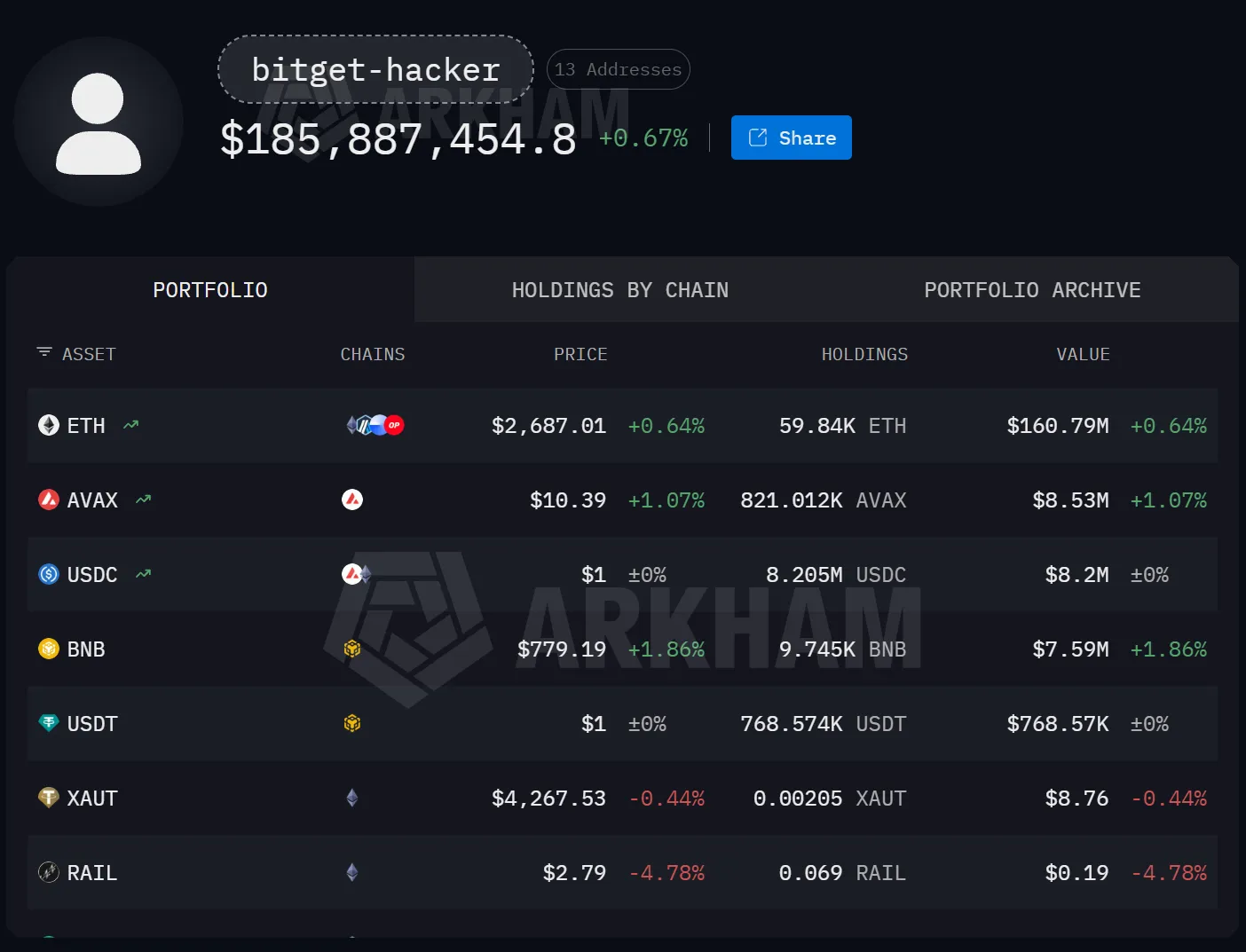Click the Ethereum chain icon in XAUT row
Viewport: 1246px width, 952px height.
point(352,799)
